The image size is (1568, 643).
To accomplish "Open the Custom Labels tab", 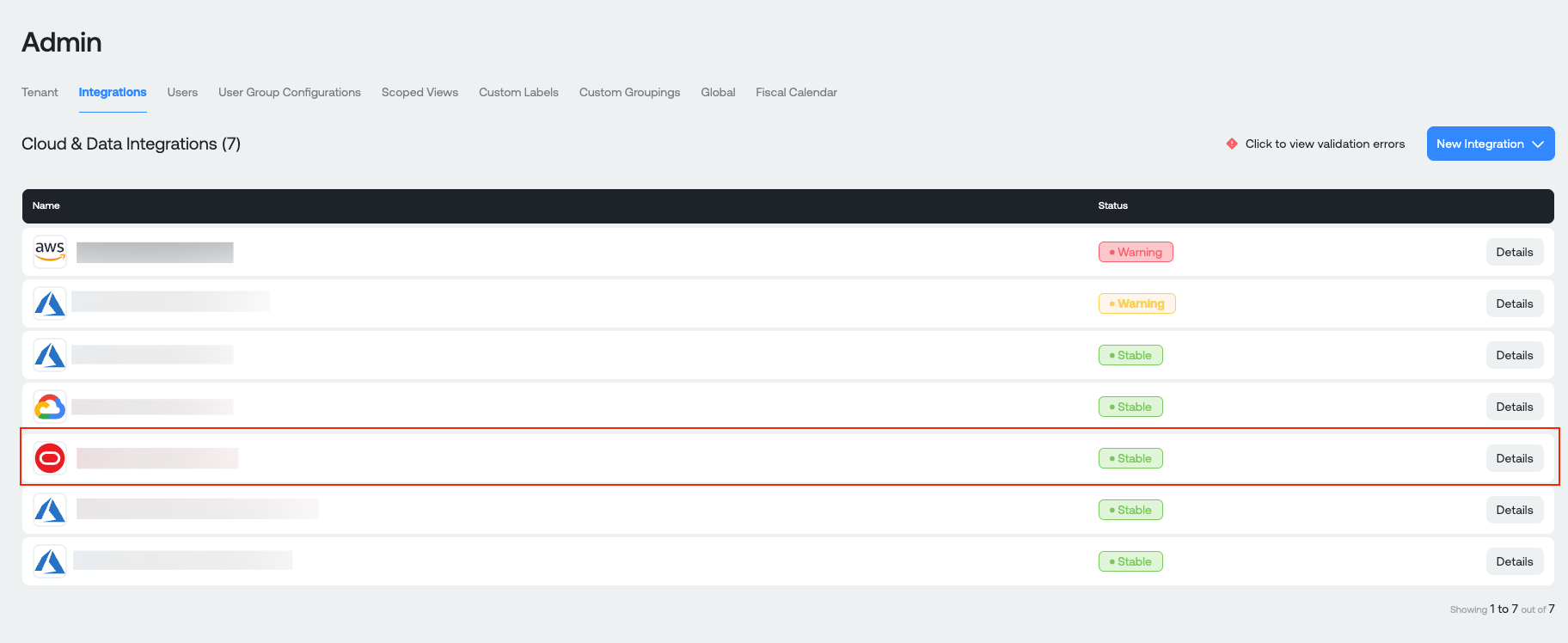I will 518,92.
